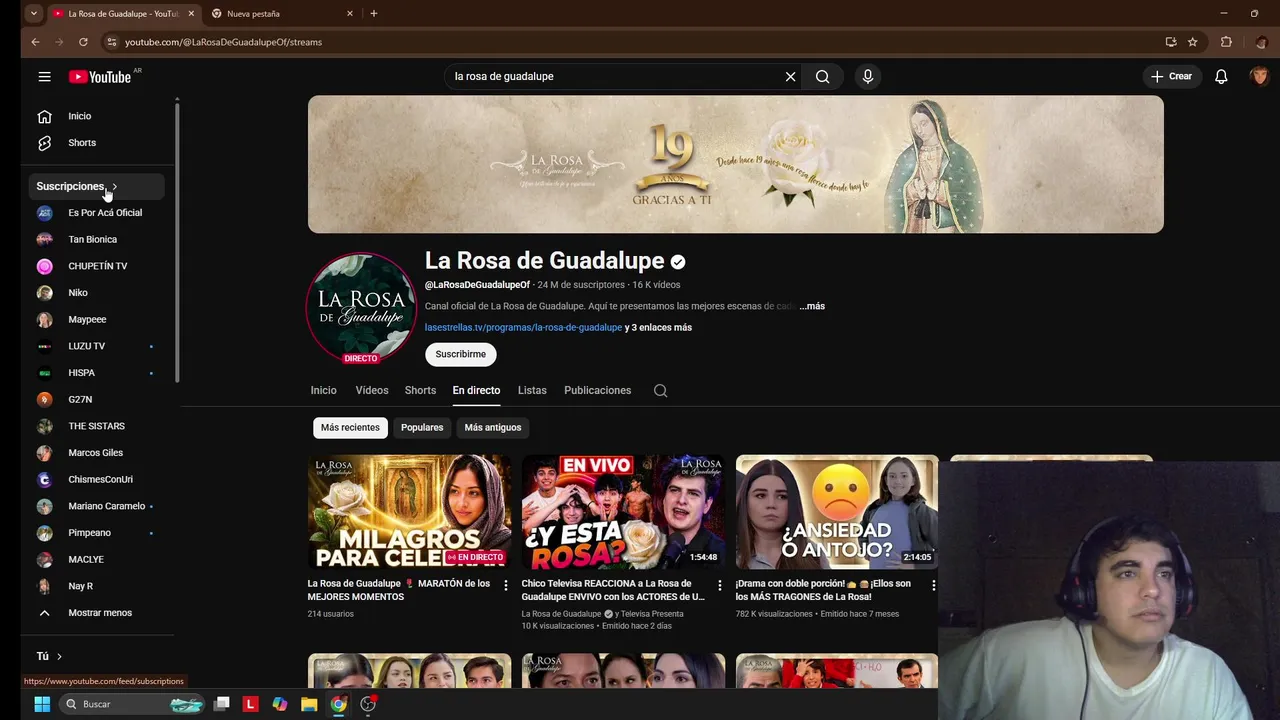Image resolution: width=1280 pixels, height=720 pixels.
Task: Select the Más antiguos filter chip
Action: (x=493, y=427)
